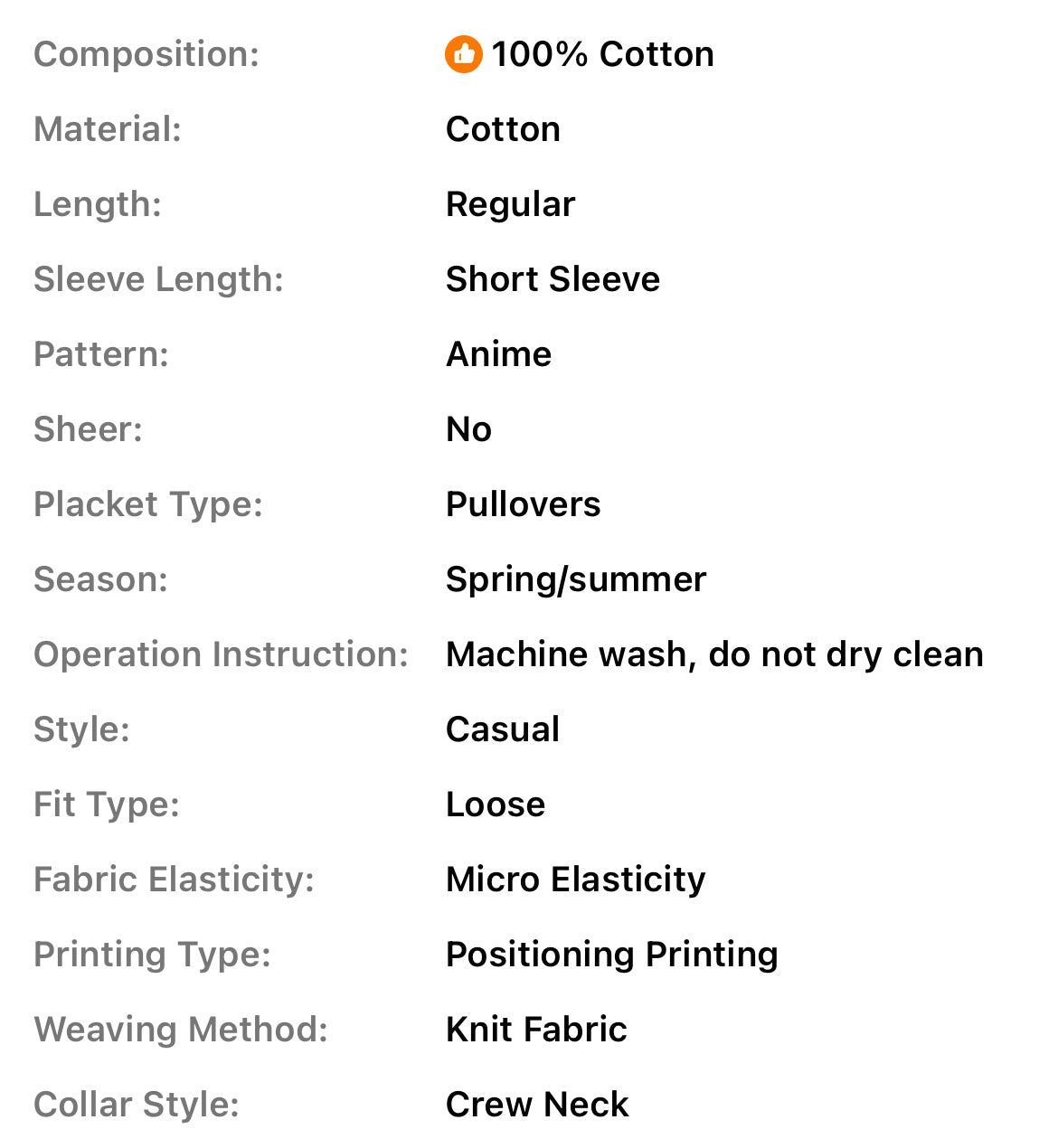1058x1148 pixels.
Task: Tap the "Crew Neck" collar value
Action: point(537,1105)
